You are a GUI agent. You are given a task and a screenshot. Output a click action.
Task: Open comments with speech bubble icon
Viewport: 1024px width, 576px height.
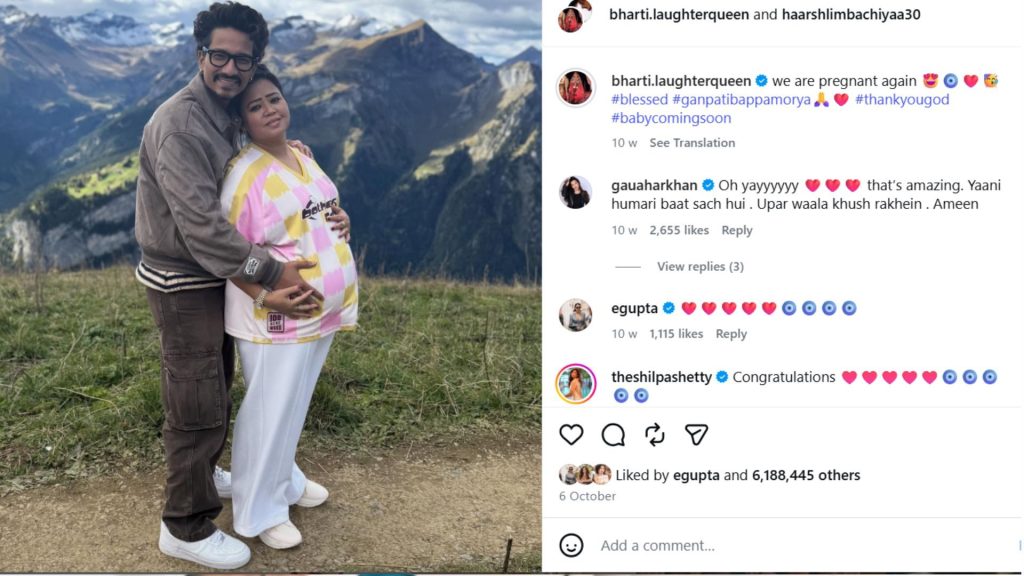click(613, 435)
